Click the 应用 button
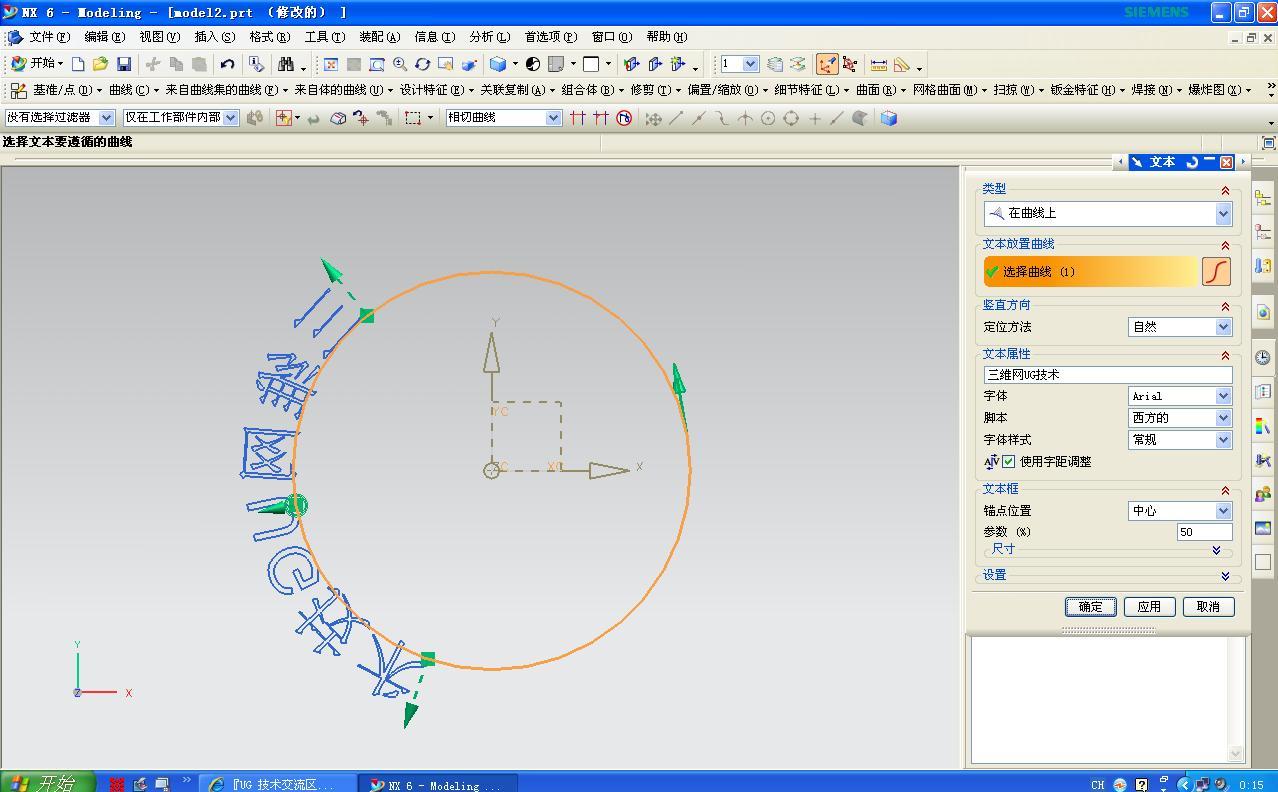The image size is (1278, 792). tap(1149, 607)
